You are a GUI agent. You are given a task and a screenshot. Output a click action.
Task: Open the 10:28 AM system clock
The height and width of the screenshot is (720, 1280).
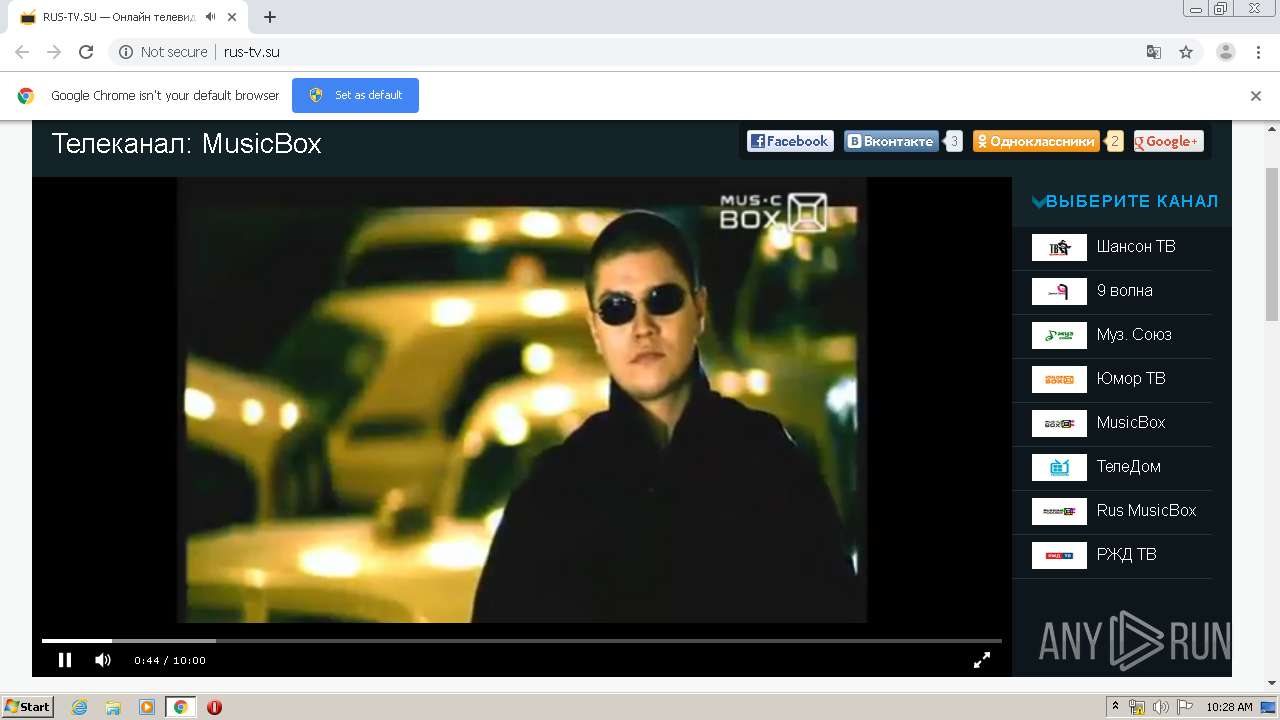(1229, 707)
